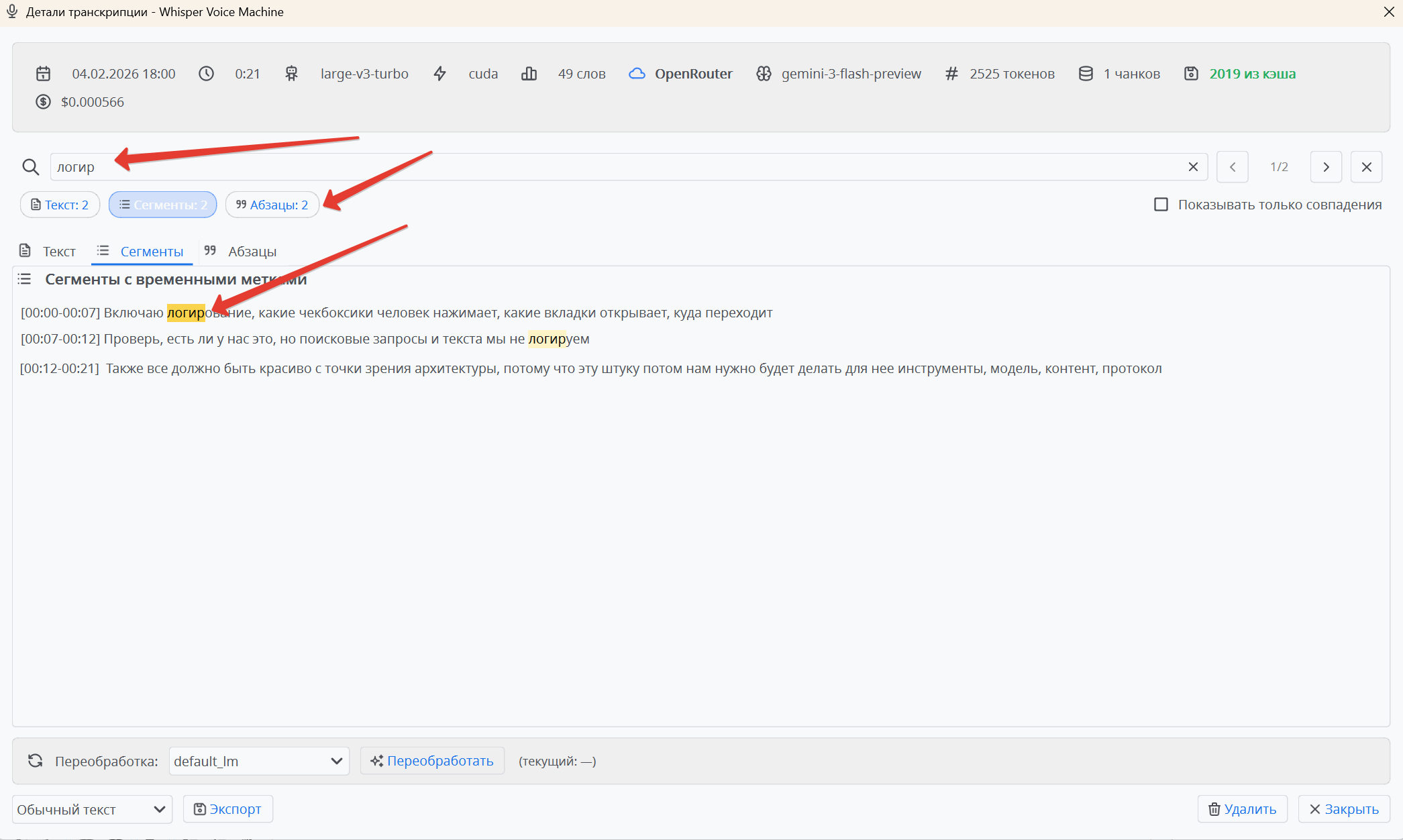1403x840 pixels.
Task: Go to next search match
Action: (x=1326, y=167)
